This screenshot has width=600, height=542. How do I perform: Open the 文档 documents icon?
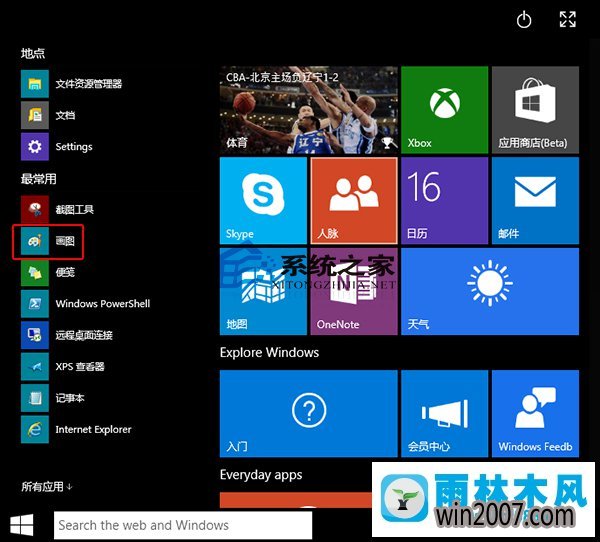tap(35, 115)
